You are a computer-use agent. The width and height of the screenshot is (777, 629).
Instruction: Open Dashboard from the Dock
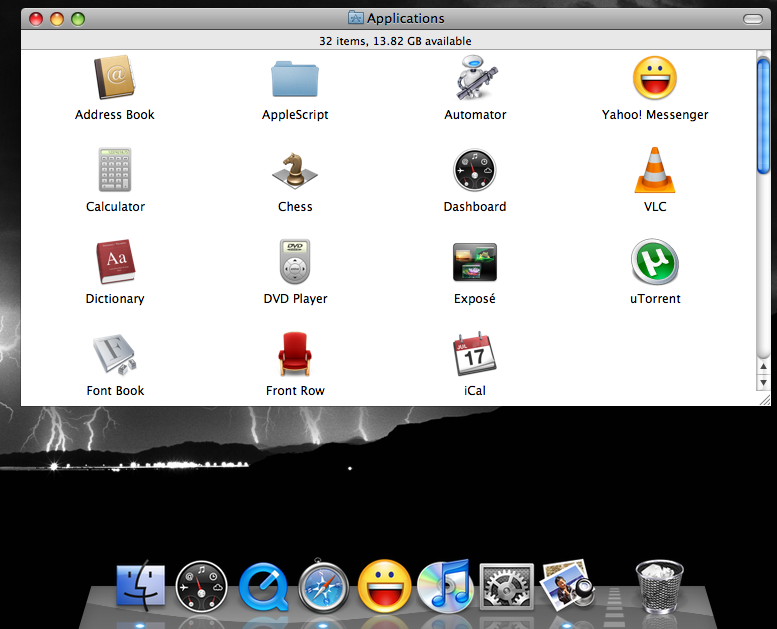tap(201, 586)
